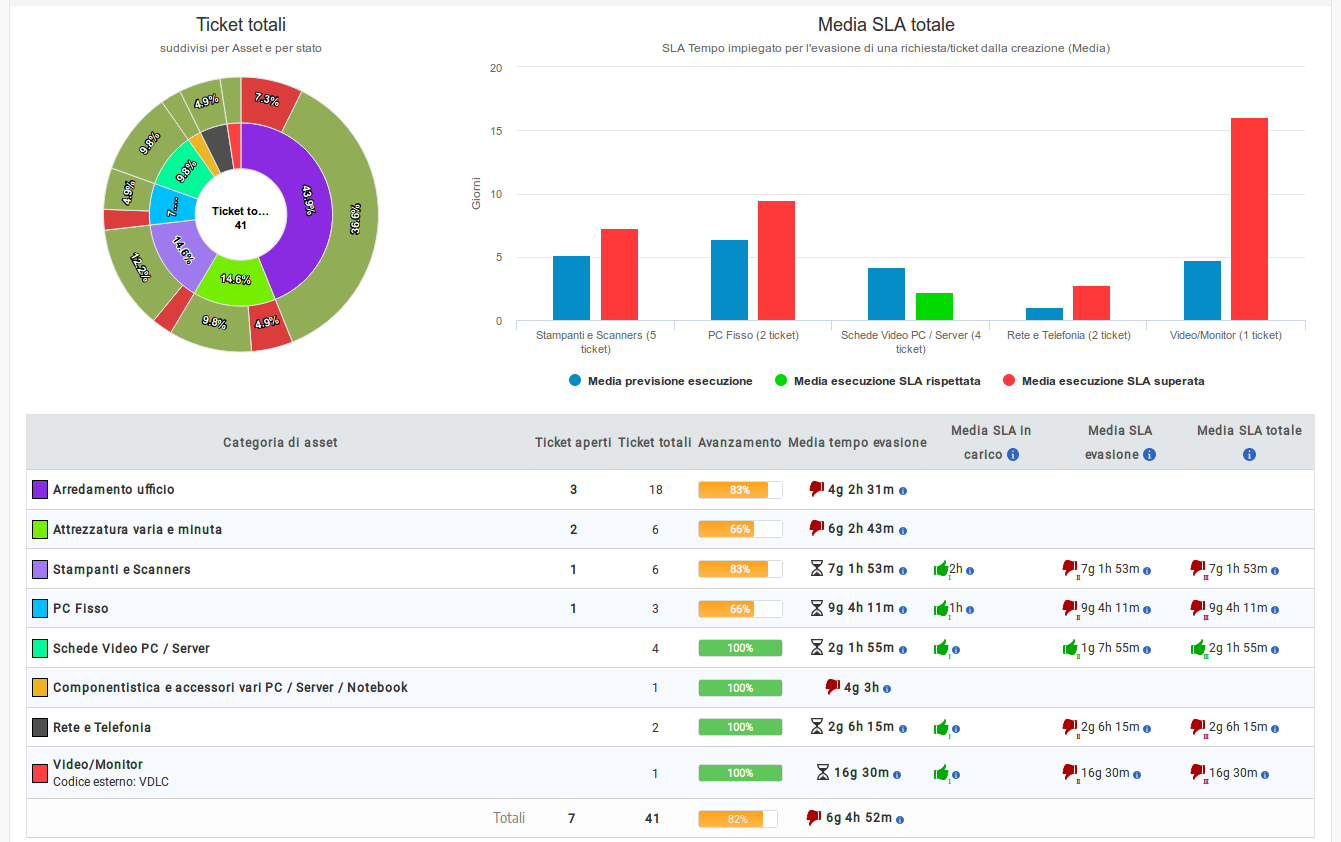
Task: Click purple swatch for Arredamento ufficio
Action: point(40,489)
